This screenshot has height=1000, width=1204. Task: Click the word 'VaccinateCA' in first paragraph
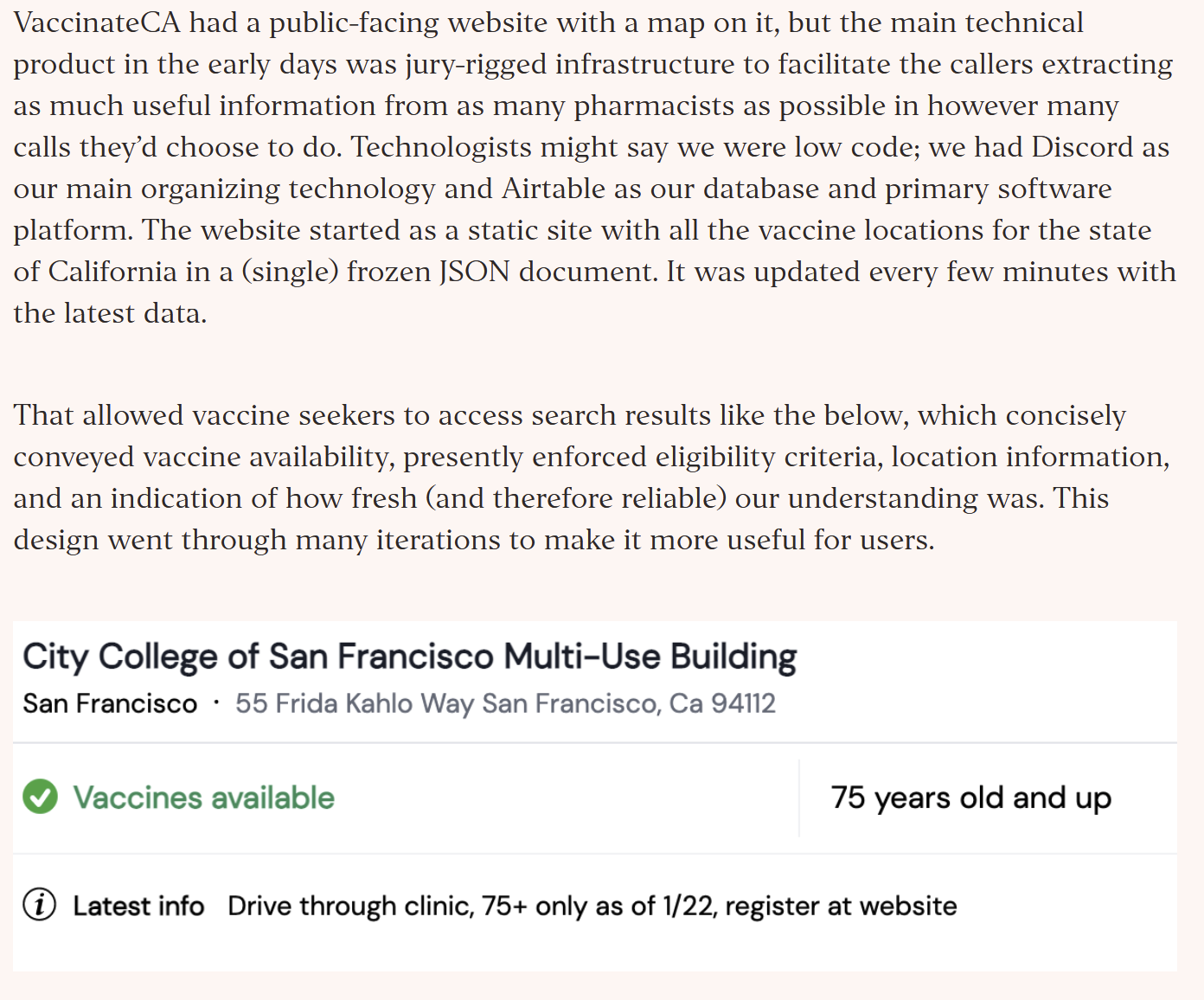coord(97,22)
